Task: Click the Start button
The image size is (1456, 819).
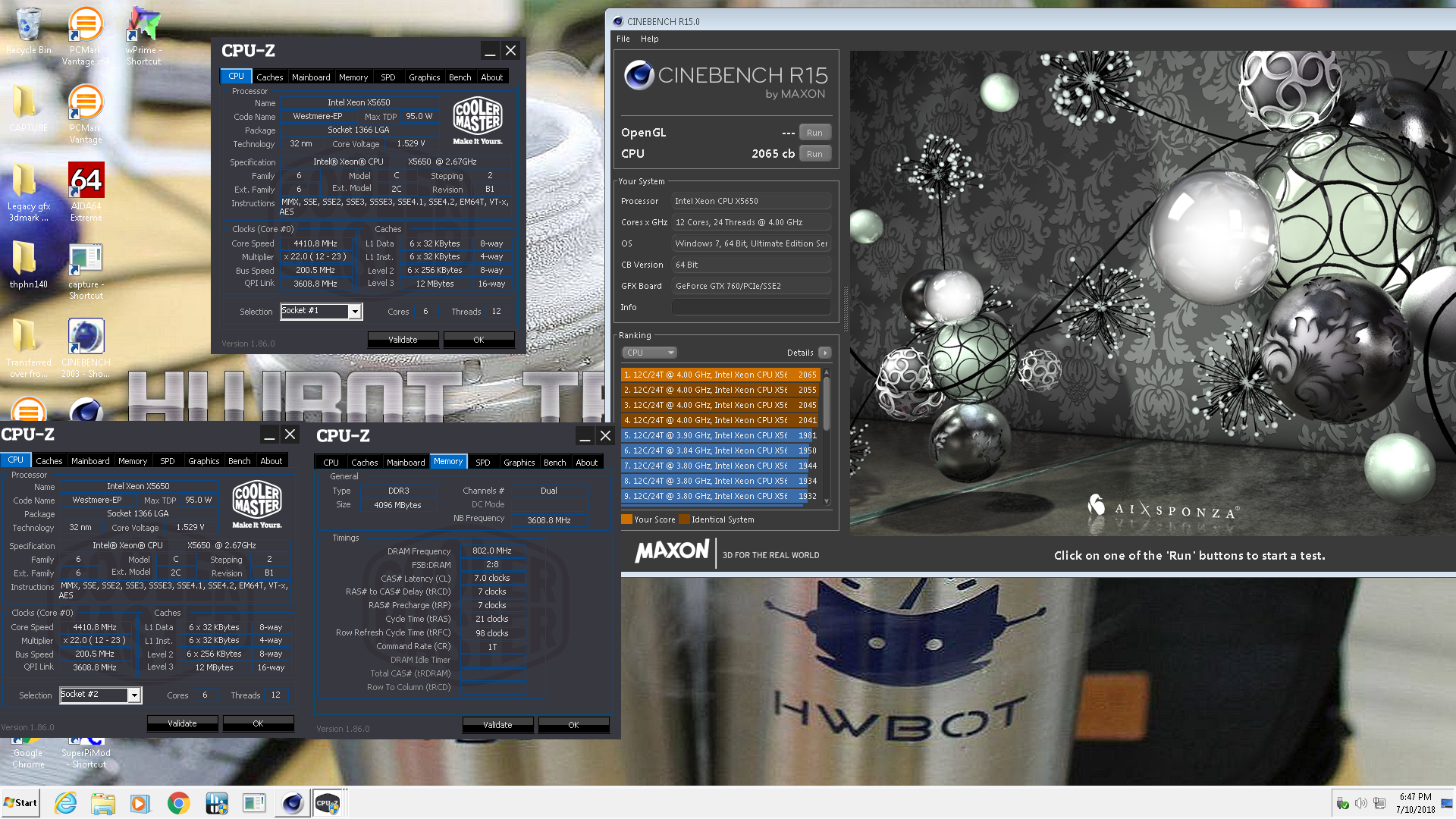Action: (x=20, y=803)
